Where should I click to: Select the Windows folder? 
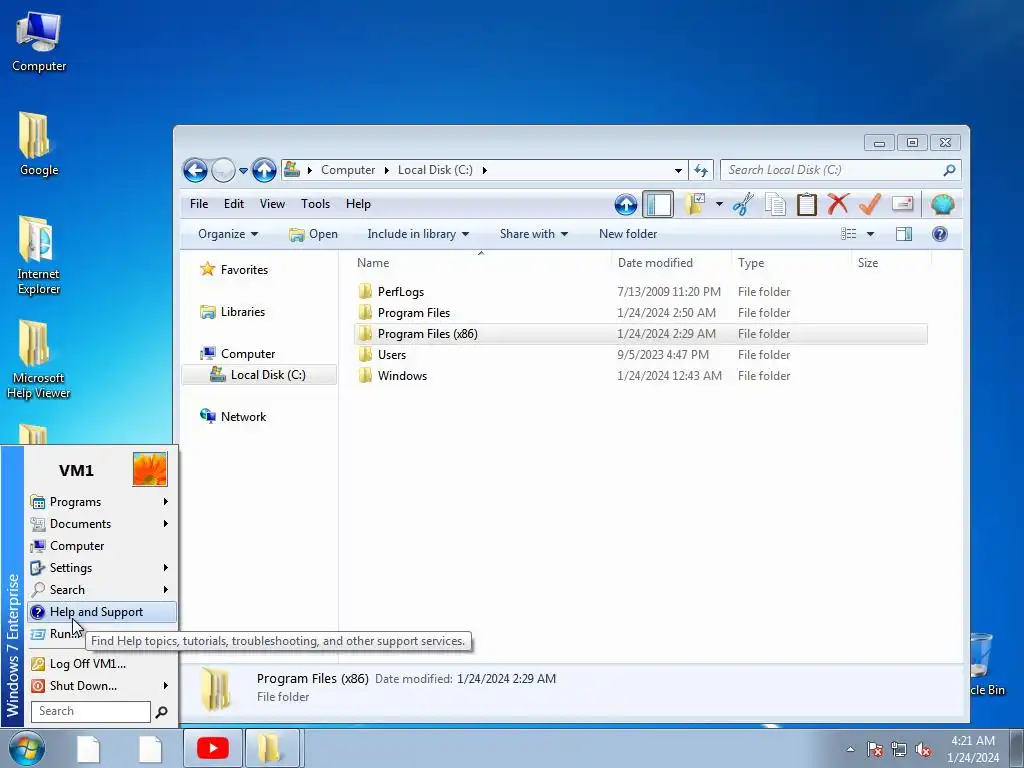point(402,376)
